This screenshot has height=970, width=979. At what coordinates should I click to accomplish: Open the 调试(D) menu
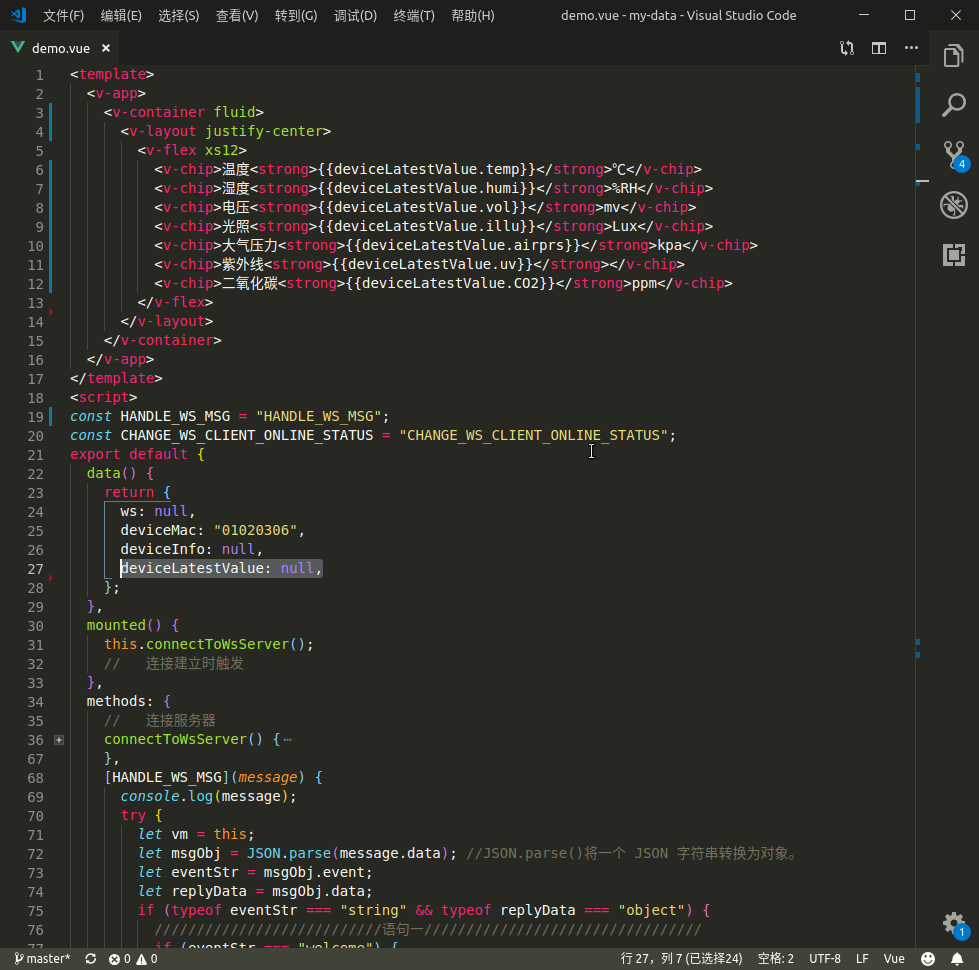pyautogui.click(x=355, y=16)
